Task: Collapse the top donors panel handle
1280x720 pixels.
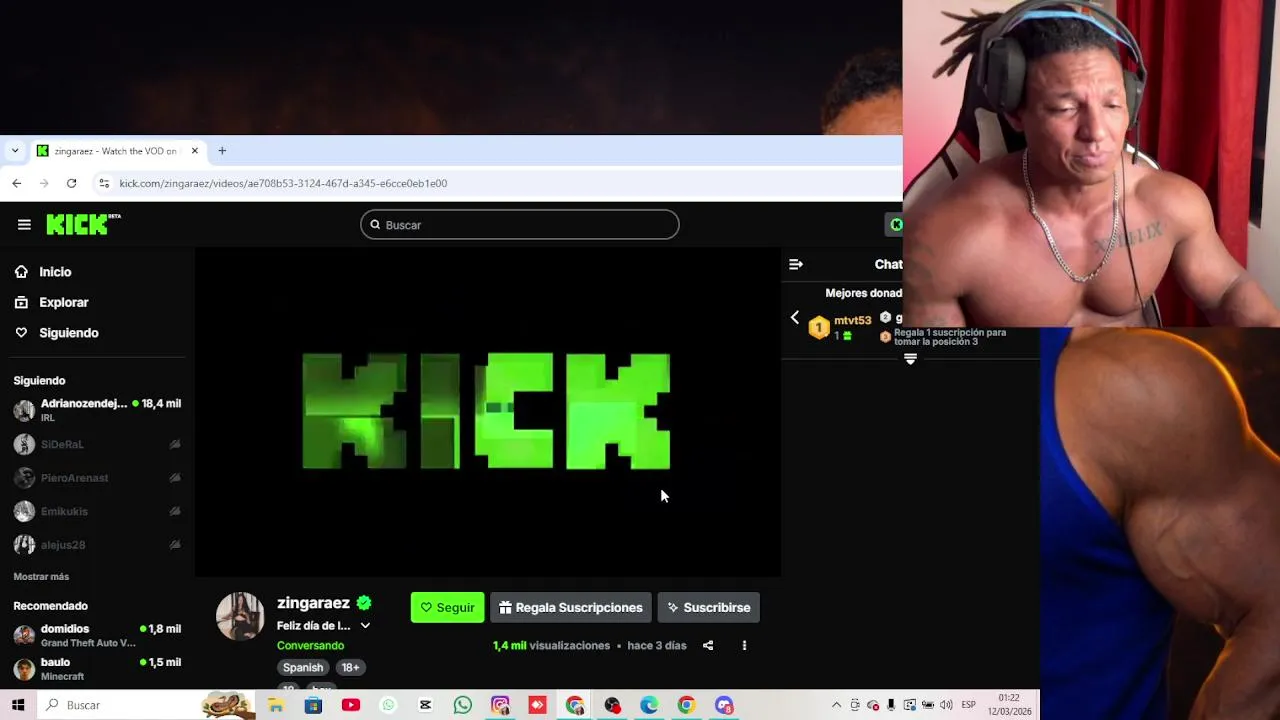Action: coord(910,359)
